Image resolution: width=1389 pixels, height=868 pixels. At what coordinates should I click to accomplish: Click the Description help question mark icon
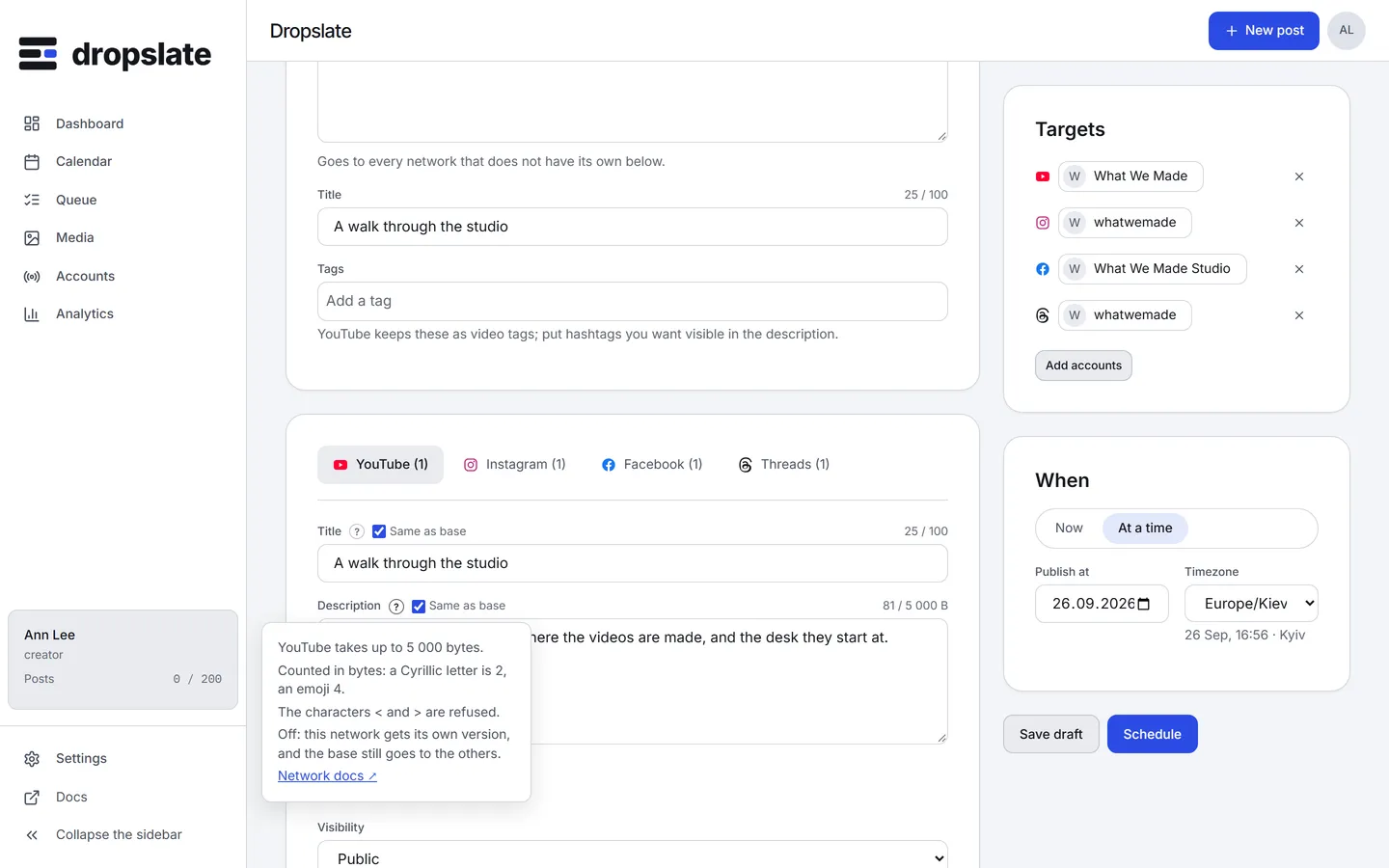pyautogui.click(x=396, y=607)
